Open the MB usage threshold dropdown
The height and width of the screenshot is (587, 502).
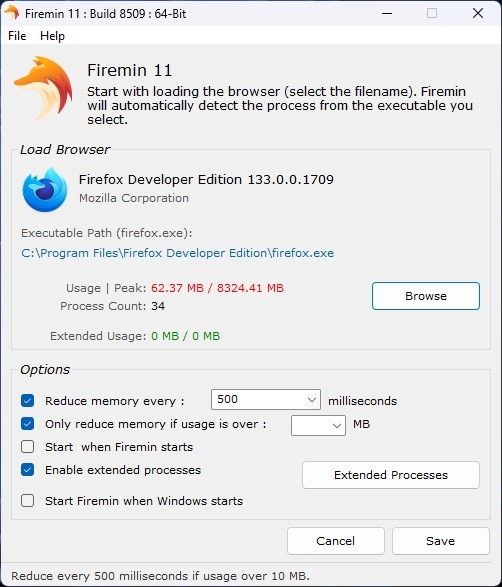click(318, 425)
